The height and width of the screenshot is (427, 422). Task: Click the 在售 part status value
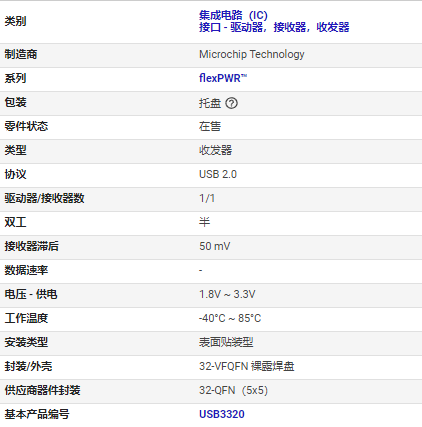(210, 126)
